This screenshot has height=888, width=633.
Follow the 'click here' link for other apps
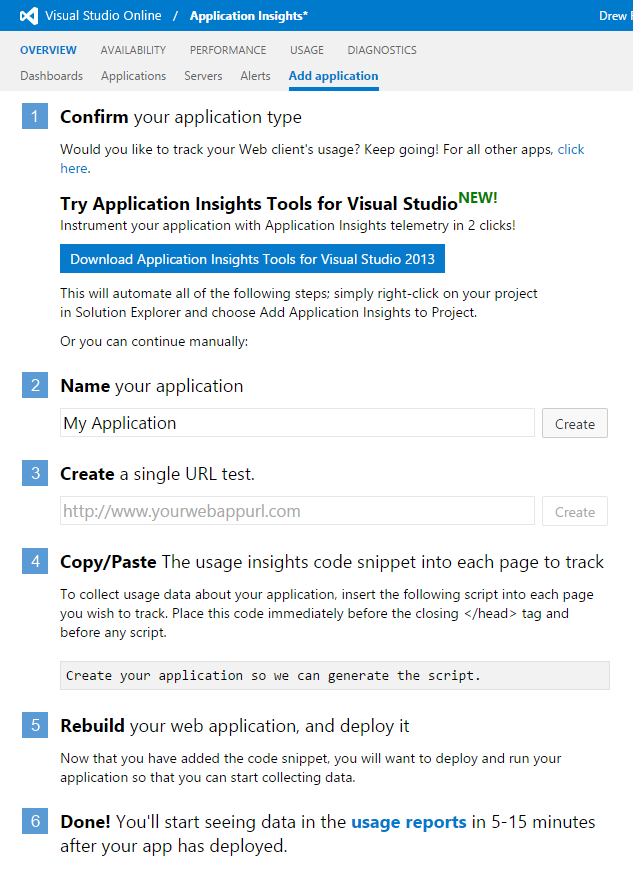point(570,150)
